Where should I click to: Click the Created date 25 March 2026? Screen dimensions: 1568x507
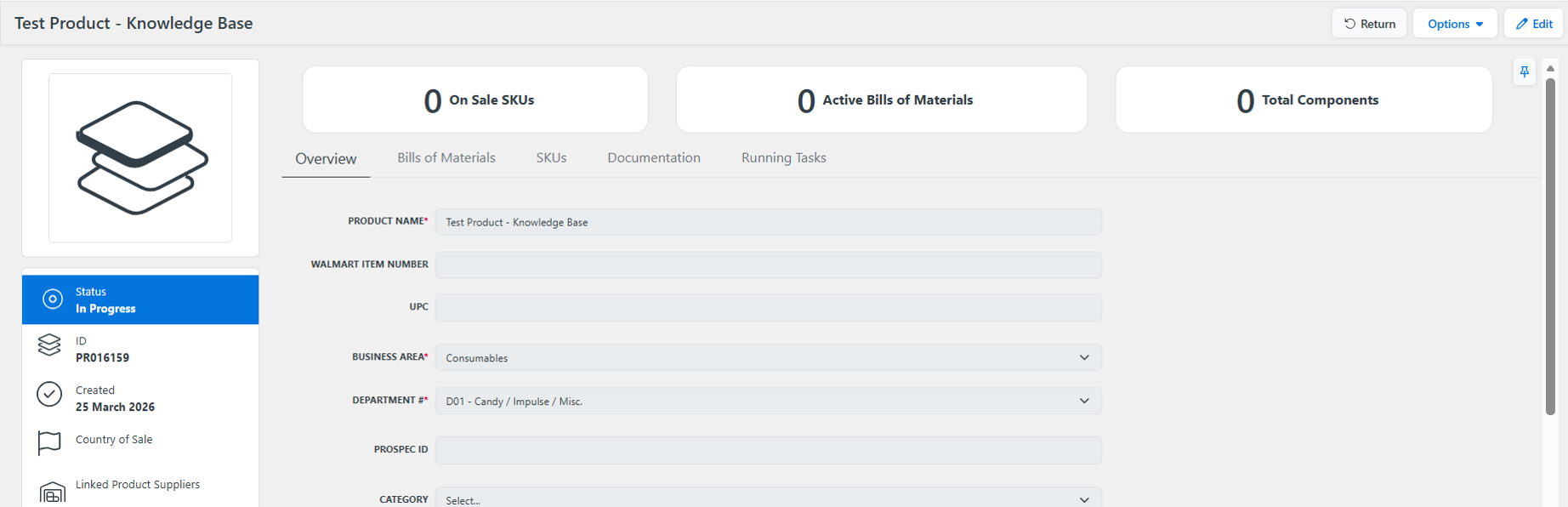[116, 407]
